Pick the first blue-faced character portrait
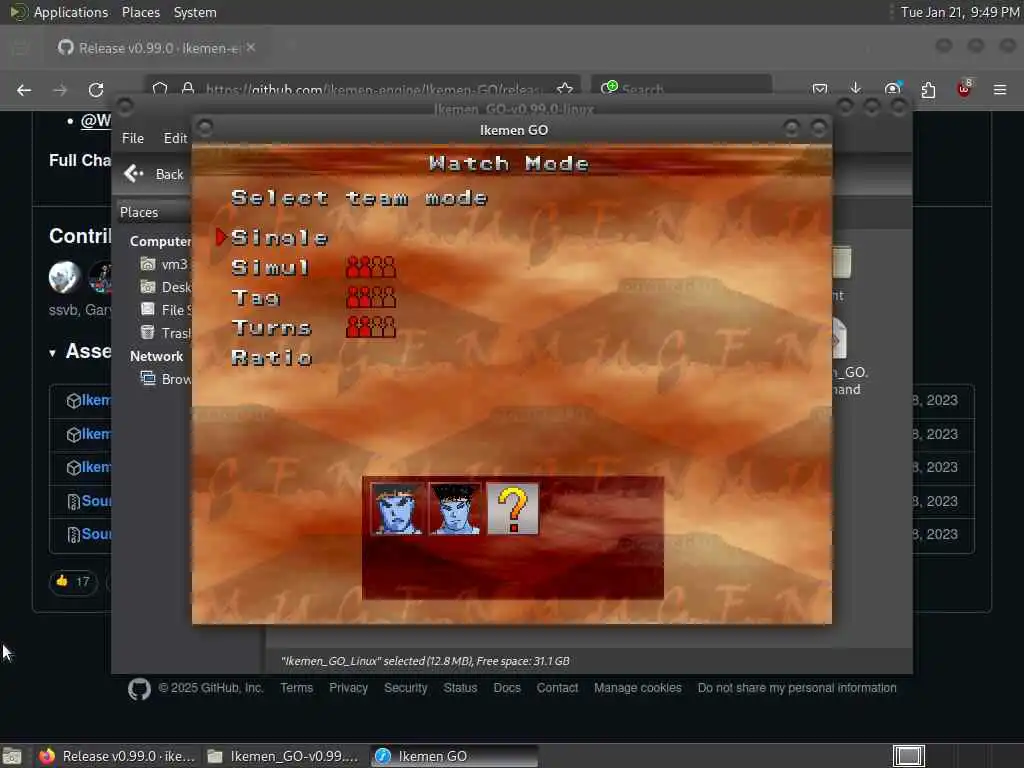The height and width of the screenshot is (768, 1024). click(396, 509)
